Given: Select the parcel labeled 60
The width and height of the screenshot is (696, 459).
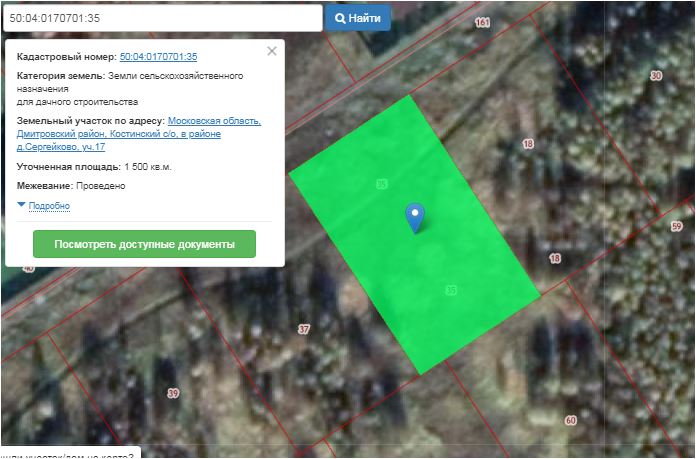Looking at the screenshot, I should [x=571, y=420].
